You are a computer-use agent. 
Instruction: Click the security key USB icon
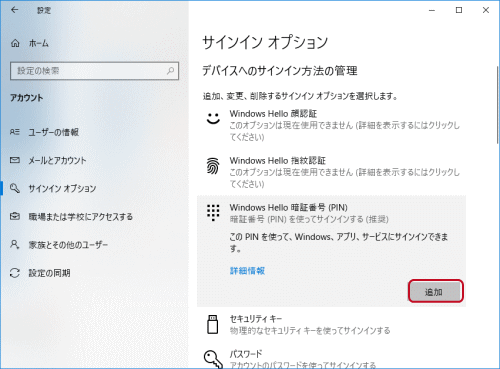click(213, 324)
